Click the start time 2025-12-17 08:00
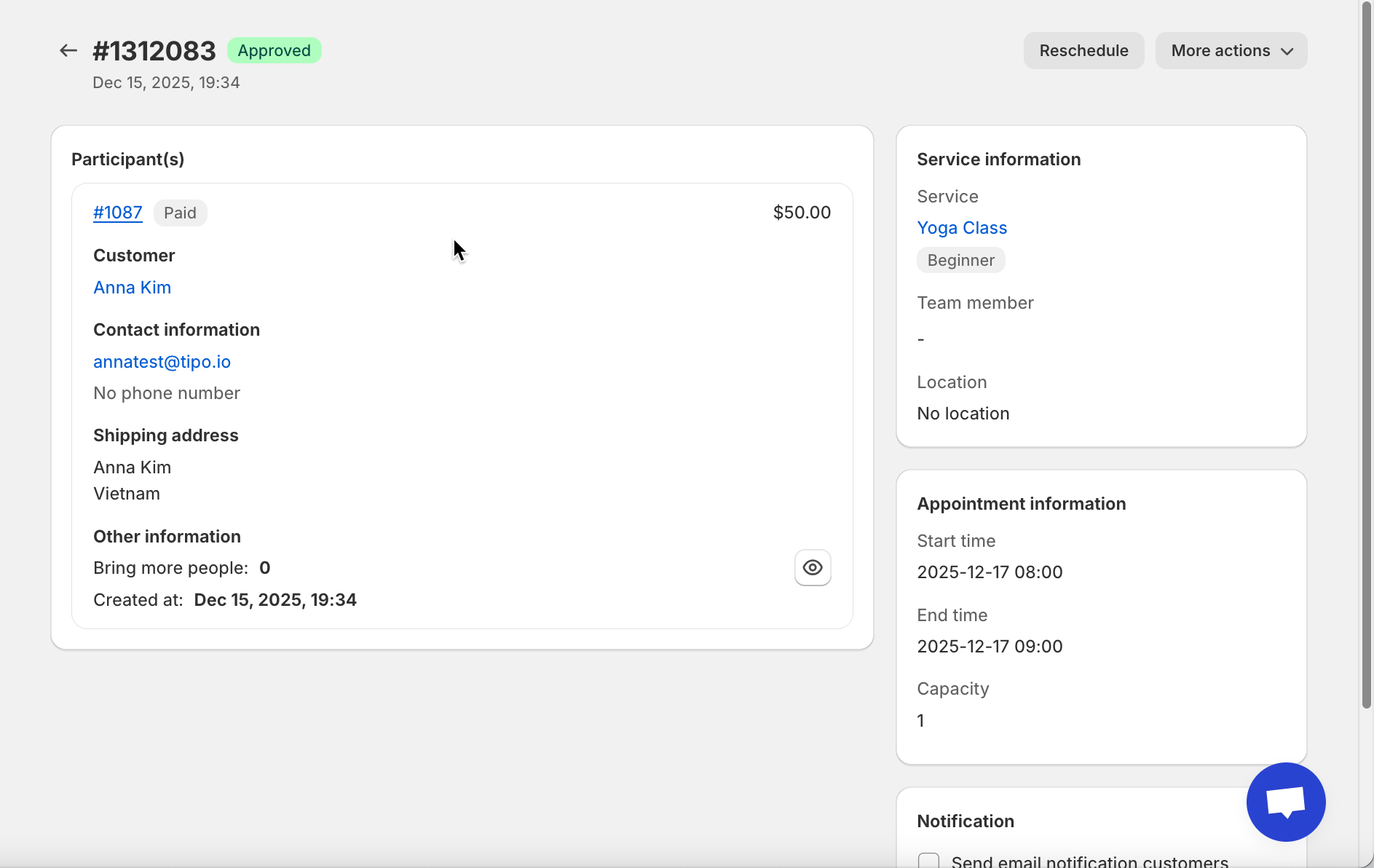This screenshot has height=868, width=1374. pos(990,572)
